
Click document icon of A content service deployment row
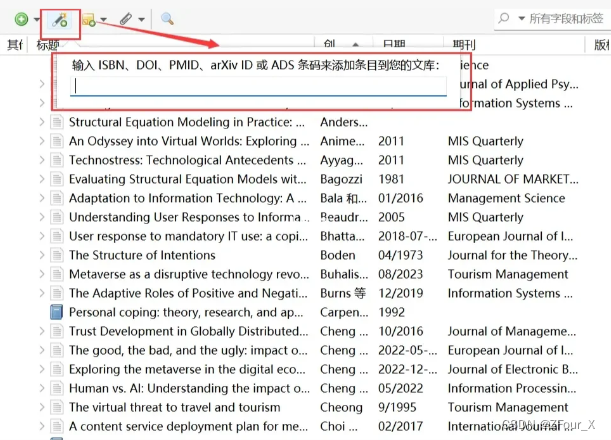tap(57, 426)
